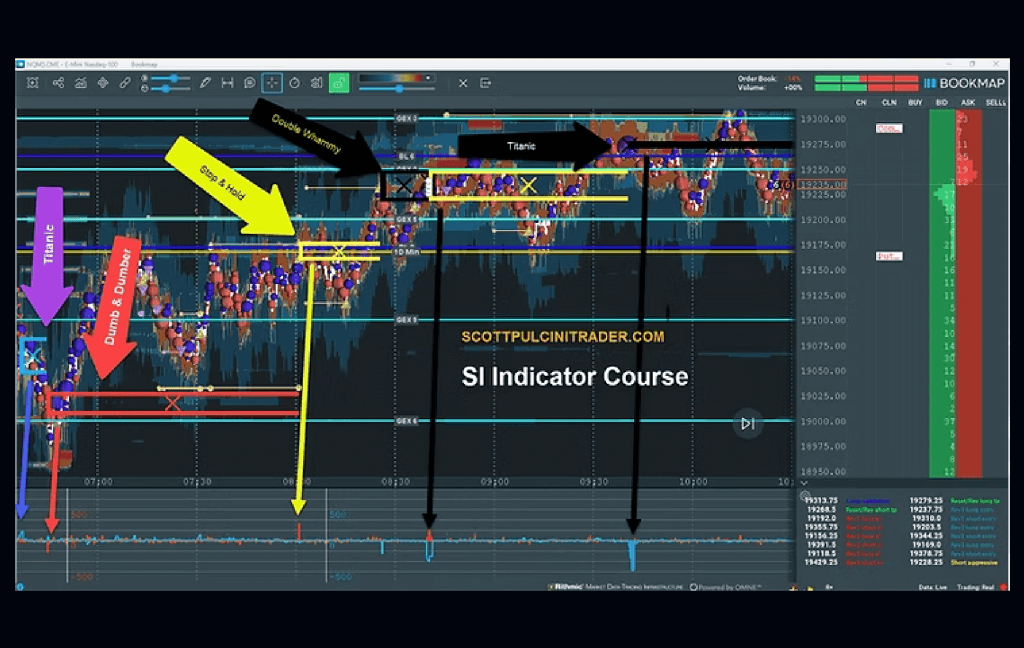Screen dimensions: 1024x648
Task: Click the small brightness icon left of upper slider
Action: click(144, 78)
